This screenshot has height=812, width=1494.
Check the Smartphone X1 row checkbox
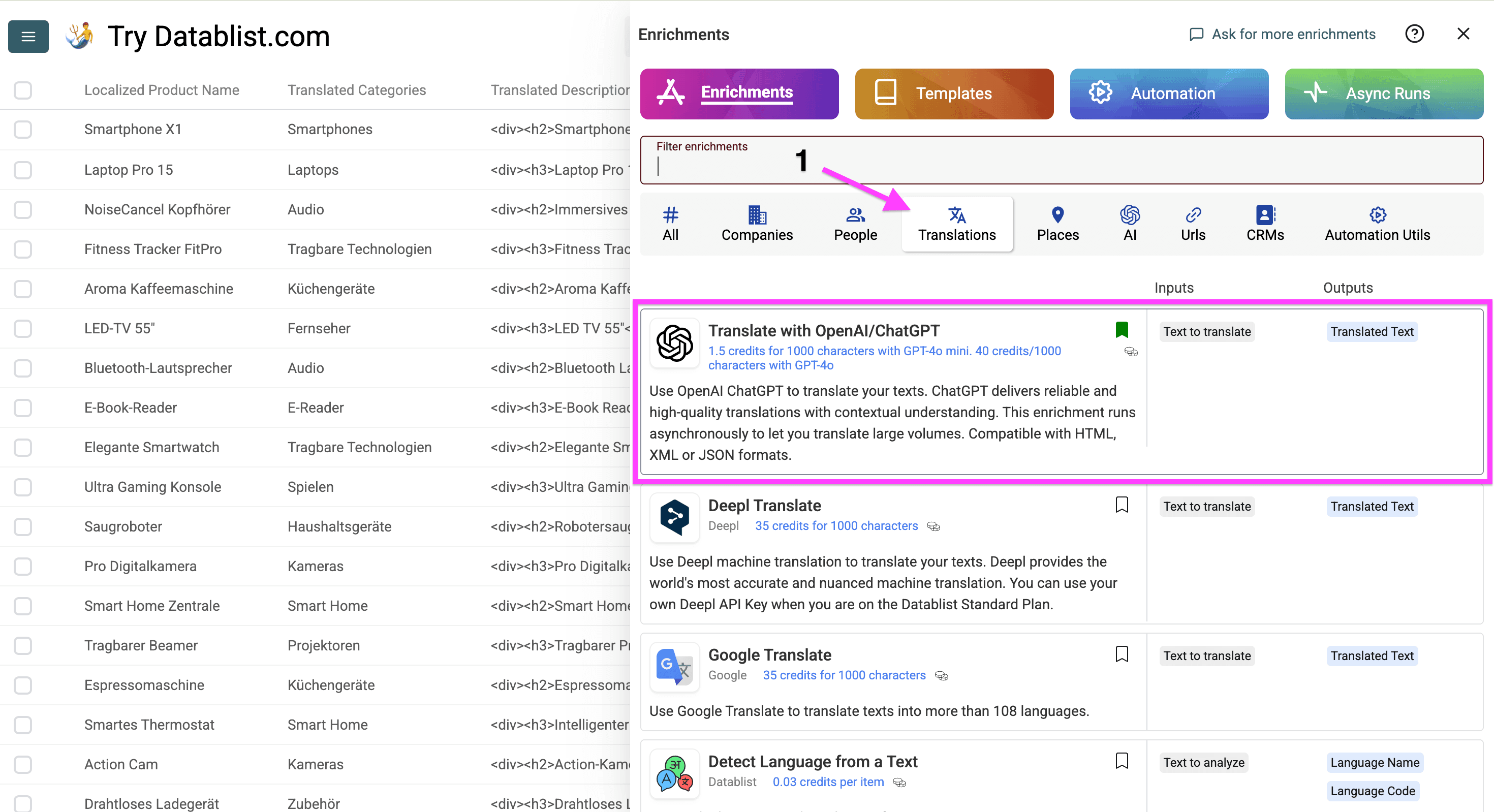(x=23, y=130)
